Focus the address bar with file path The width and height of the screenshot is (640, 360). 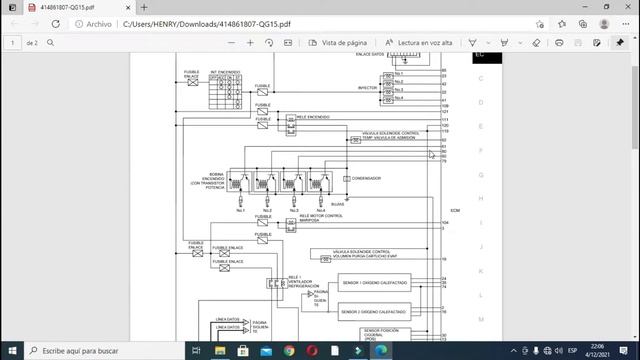[x=207, y=24]
